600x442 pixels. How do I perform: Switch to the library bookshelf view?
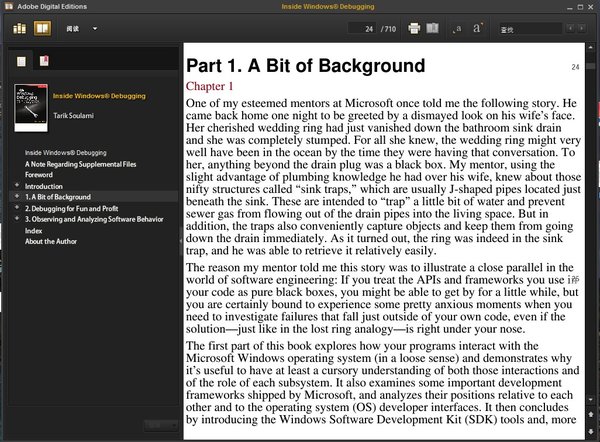[x=20, y=28]
